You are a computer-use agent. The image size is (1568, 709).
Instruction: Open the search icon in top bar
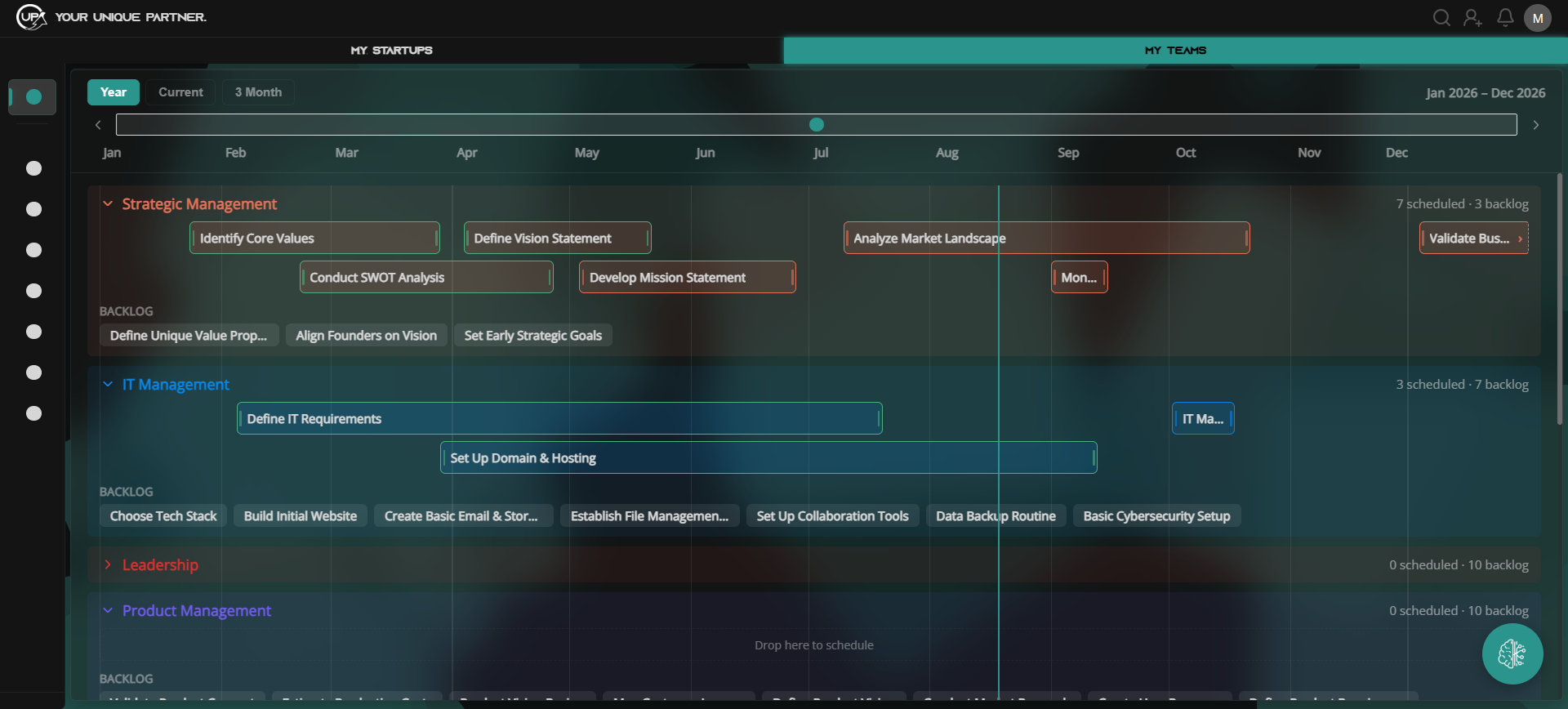click(x=1441, y=18)
